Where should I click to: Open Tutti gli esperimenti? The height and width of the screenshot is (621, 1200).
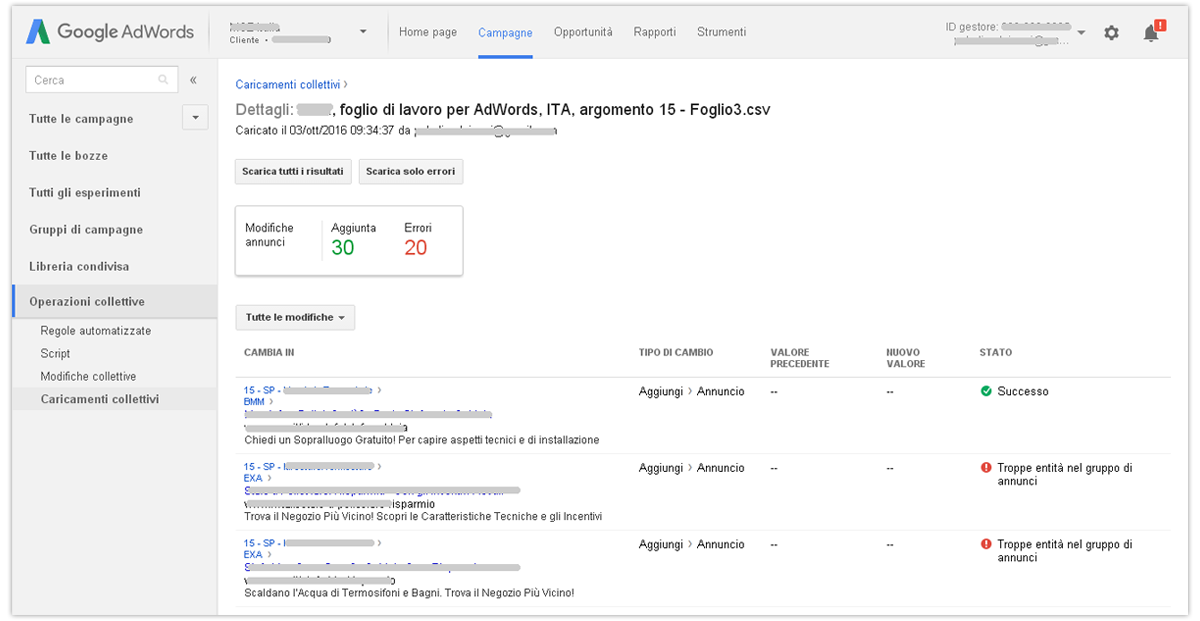click(x=85, y=193)
